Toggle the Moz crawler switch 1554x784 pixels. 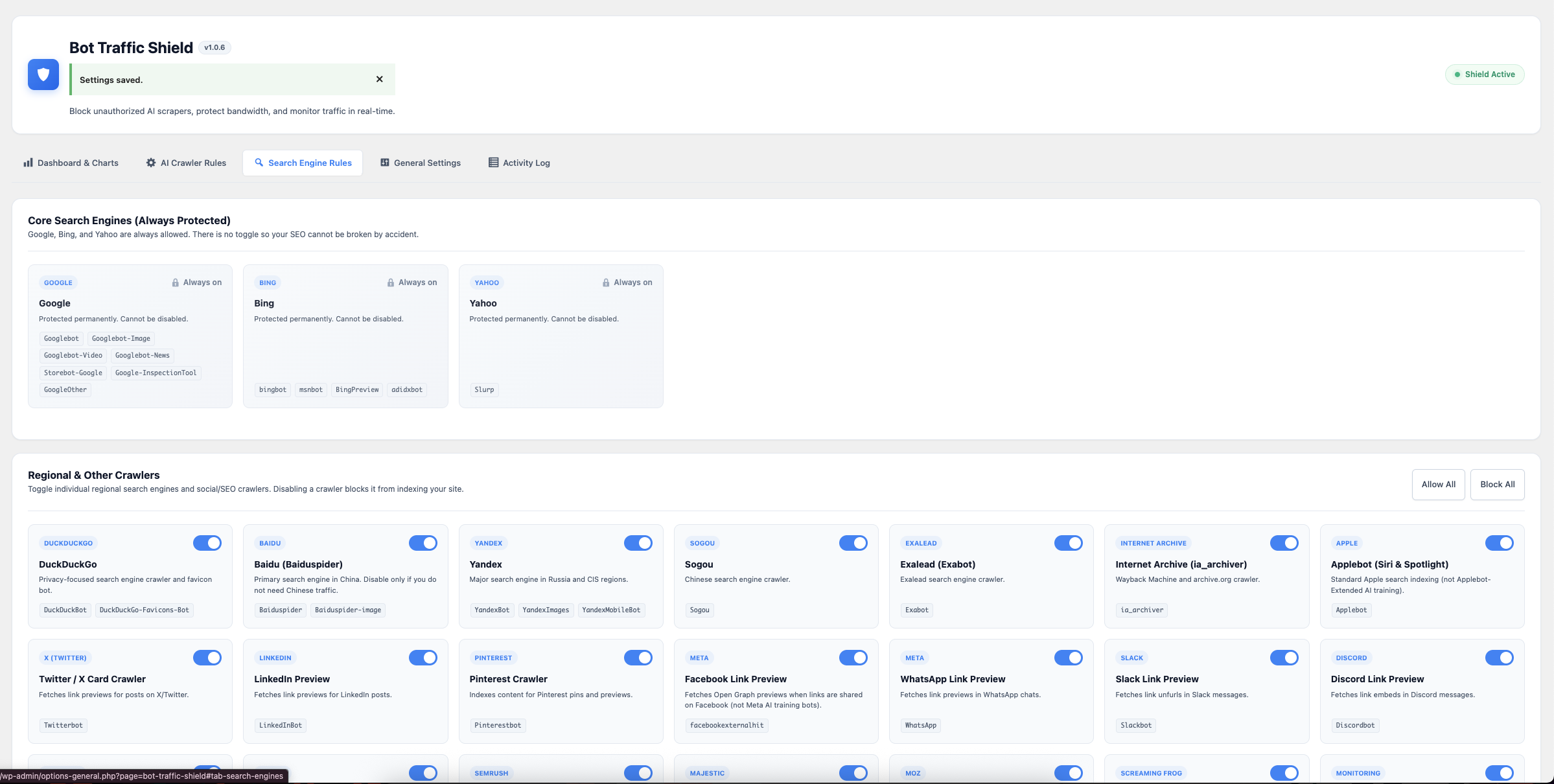pyautogui.click(x=1069, y=773)
